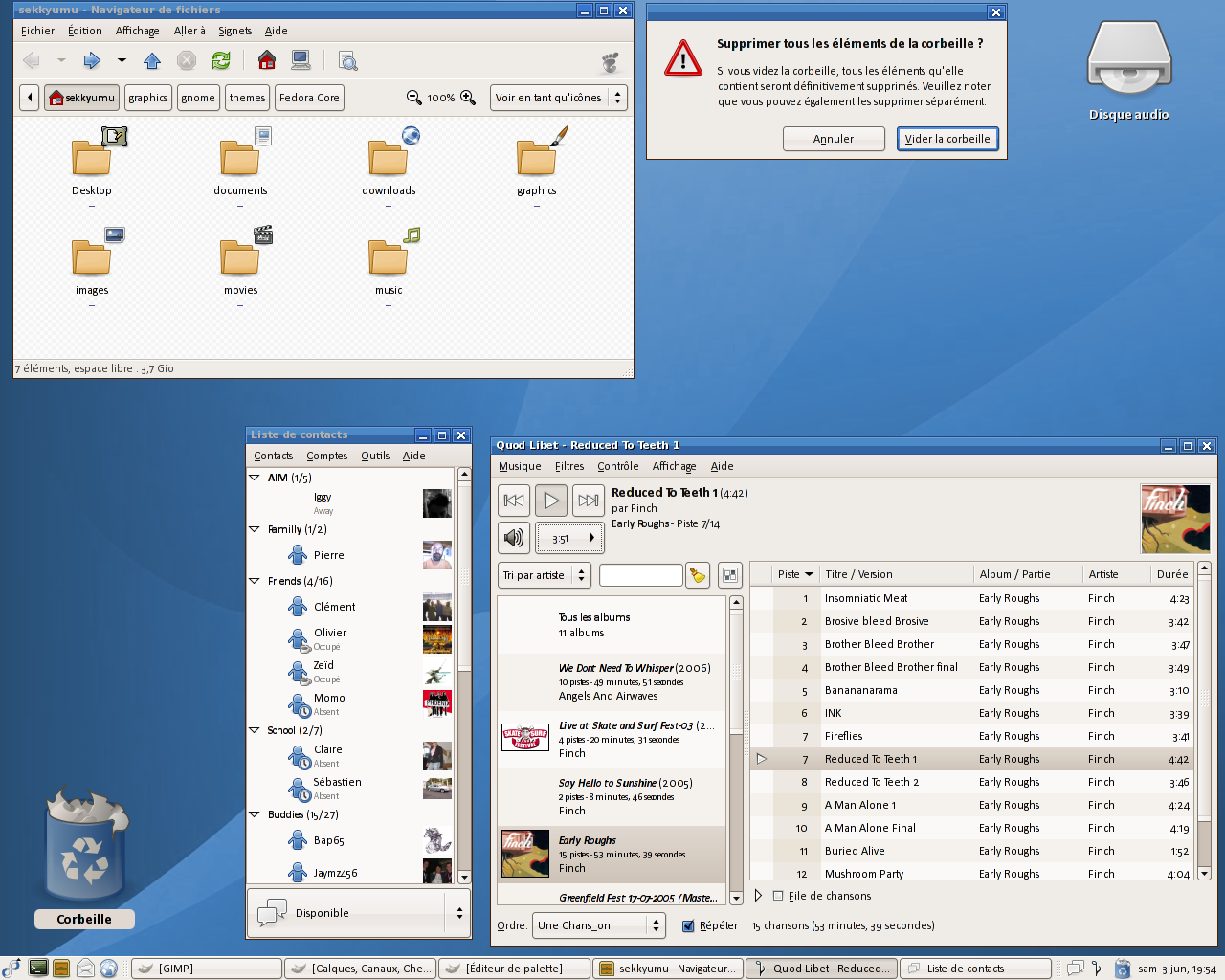The height and width of the screenshot is (980, 1225).
Task: Select the song Bananarama in the list
Action: (x=971, y=690)
